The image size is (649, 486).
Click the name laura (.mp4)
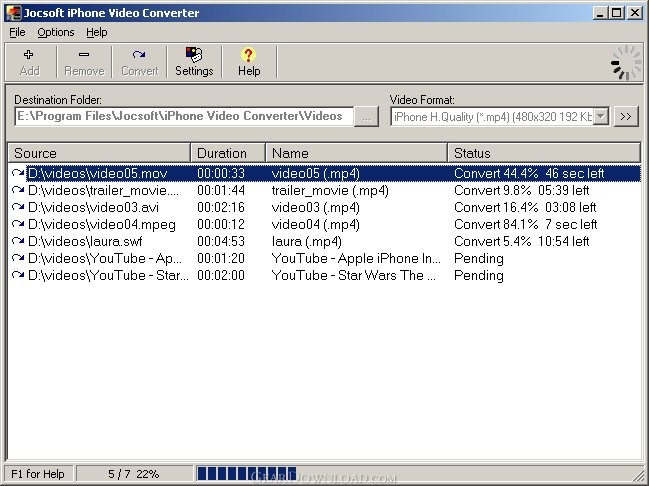[x=306, y=241]
